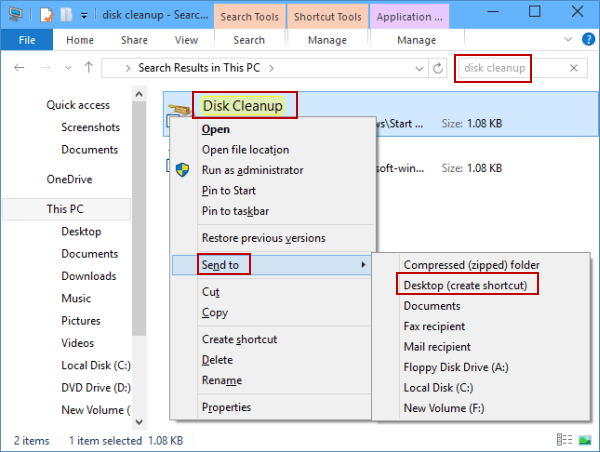Image resolution: width=600 pixels, height=452 pixels.
Task: Send to Mail recipient
Action: 481,347
